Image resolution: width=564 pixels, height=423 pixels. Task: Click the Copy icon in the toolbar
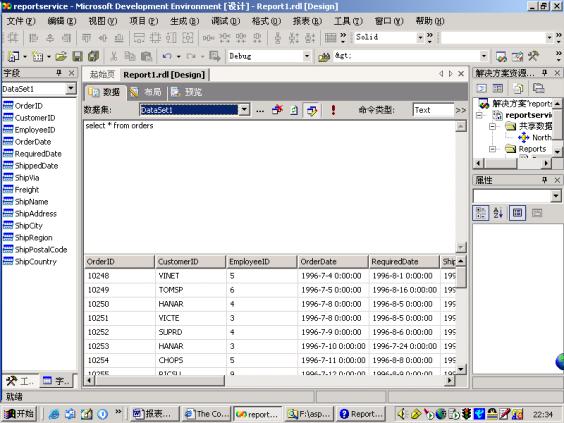pyautogui.click(x=129, y=56)
